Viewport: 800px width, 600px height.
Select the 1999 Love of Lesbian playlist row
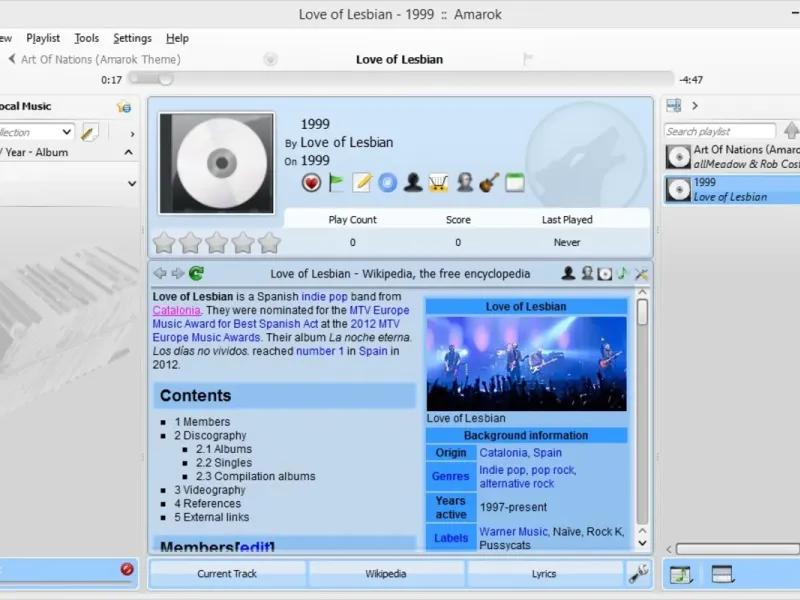(x=733, y=189)
